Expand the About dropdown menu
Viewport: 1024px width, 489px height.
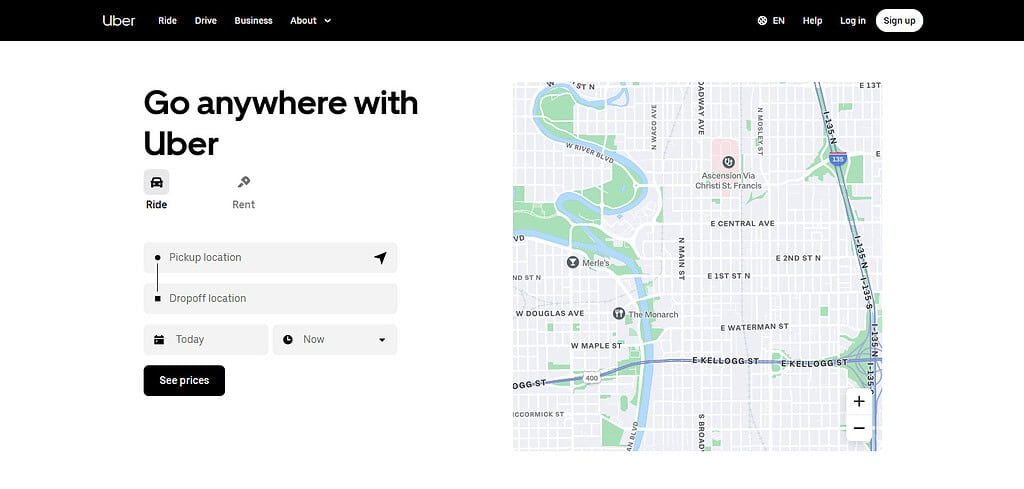tap(310, 20)
